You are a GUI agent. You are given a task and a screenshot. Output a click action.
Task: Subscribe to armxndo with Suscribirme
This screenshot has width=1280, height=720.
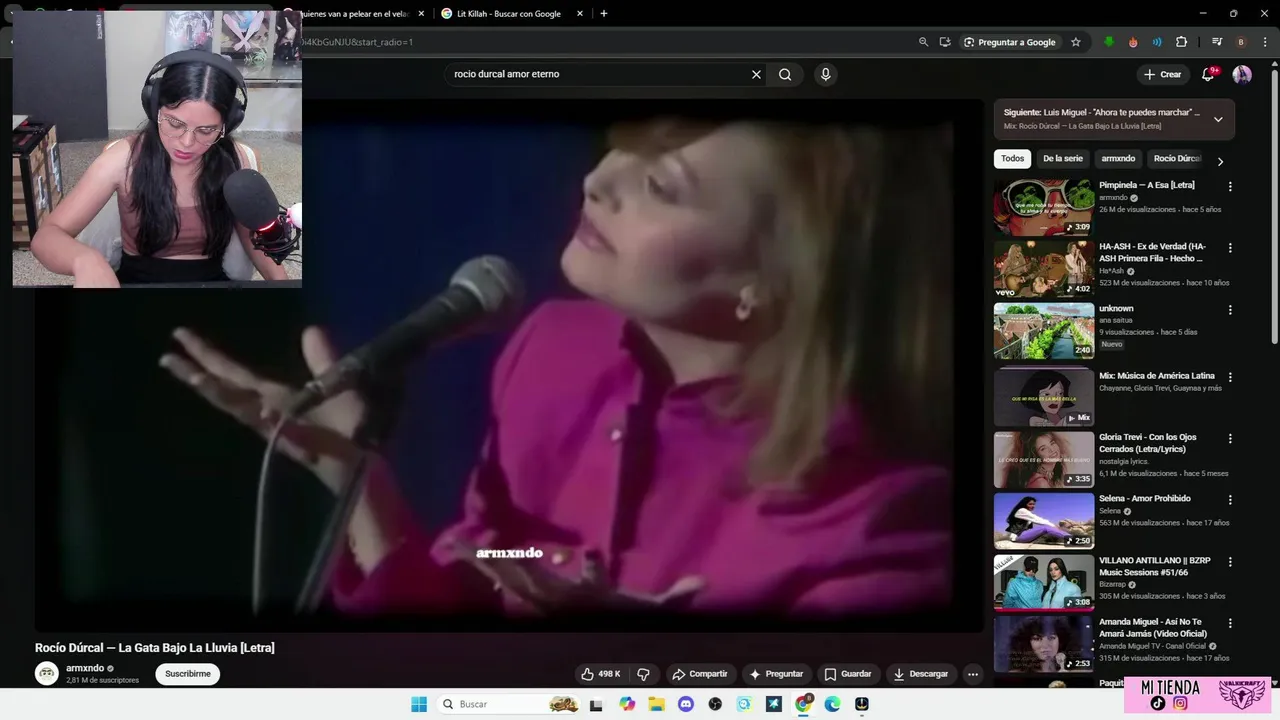[188, 674]
